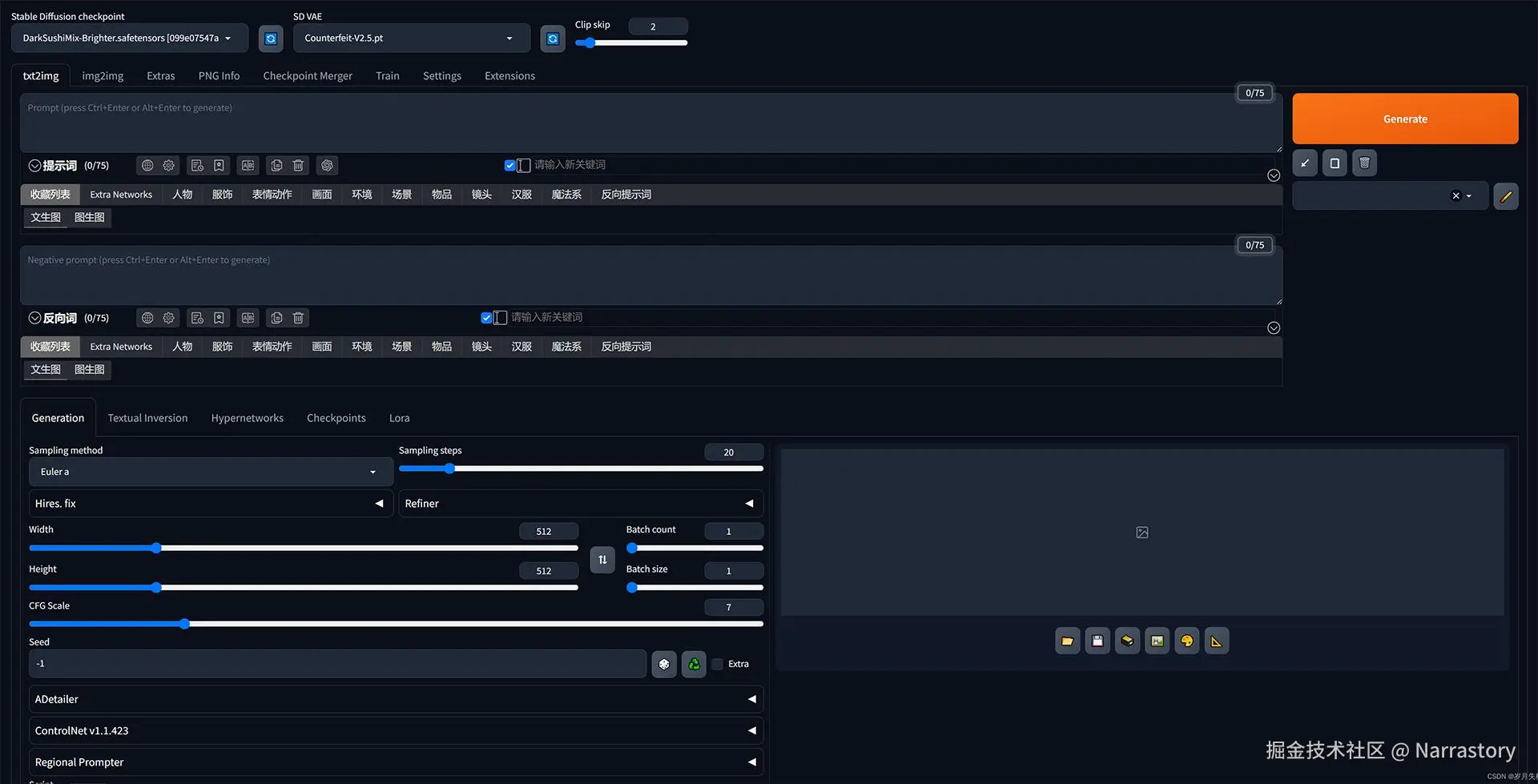The height and width of the screenshot is (784, 1538).
Task: Select 魔法系 category under the negative prompt
Action: 566,347
